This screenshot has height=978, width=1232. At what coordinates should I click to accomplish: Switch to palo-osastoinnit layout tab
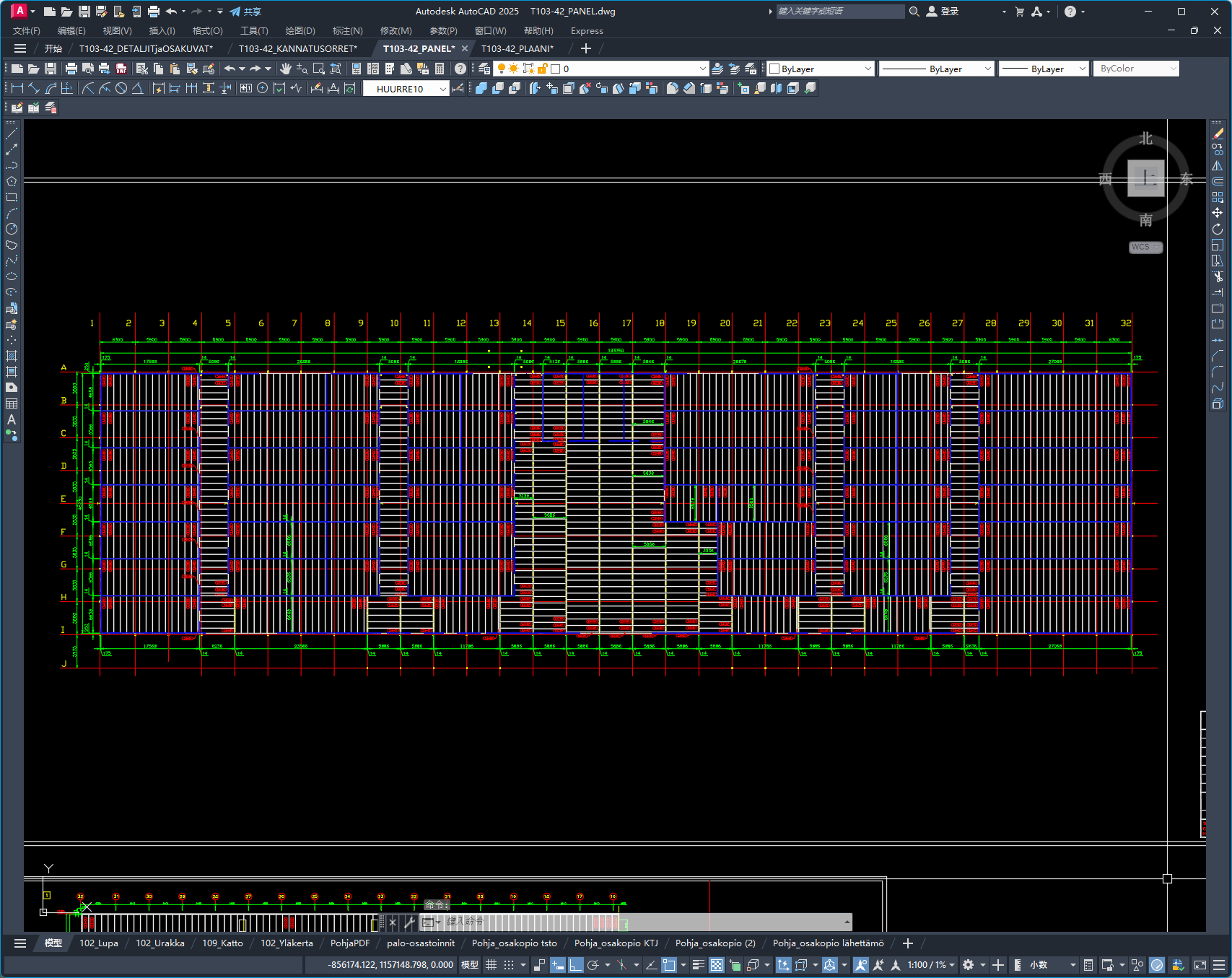coord(421,943)
